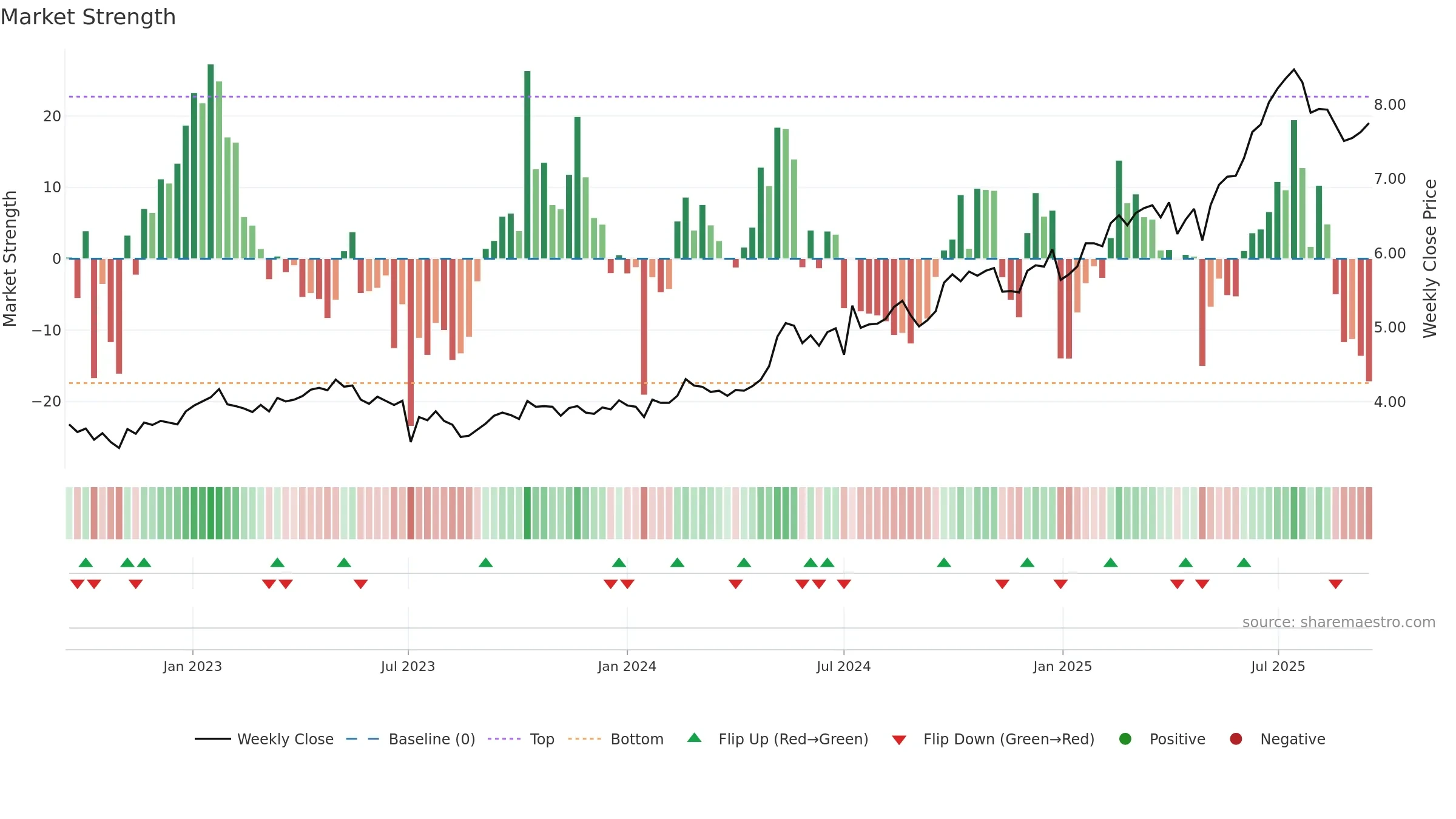
Task: Toggle the Baseline (0) legend entry
Action: pyautogui.click(x=411, y=739)
